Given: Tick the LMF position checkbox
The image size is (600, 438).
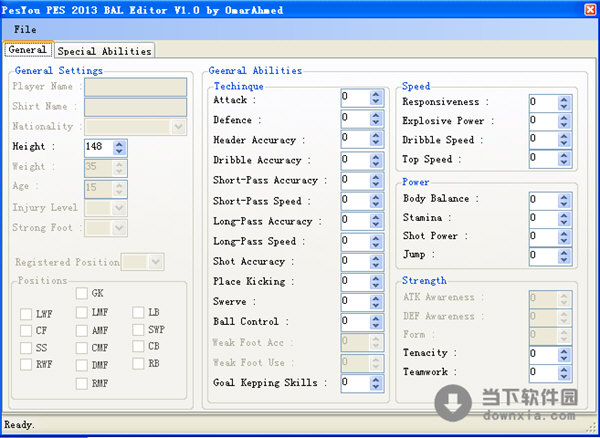Looking at the screenshot, I should (82, 313).
